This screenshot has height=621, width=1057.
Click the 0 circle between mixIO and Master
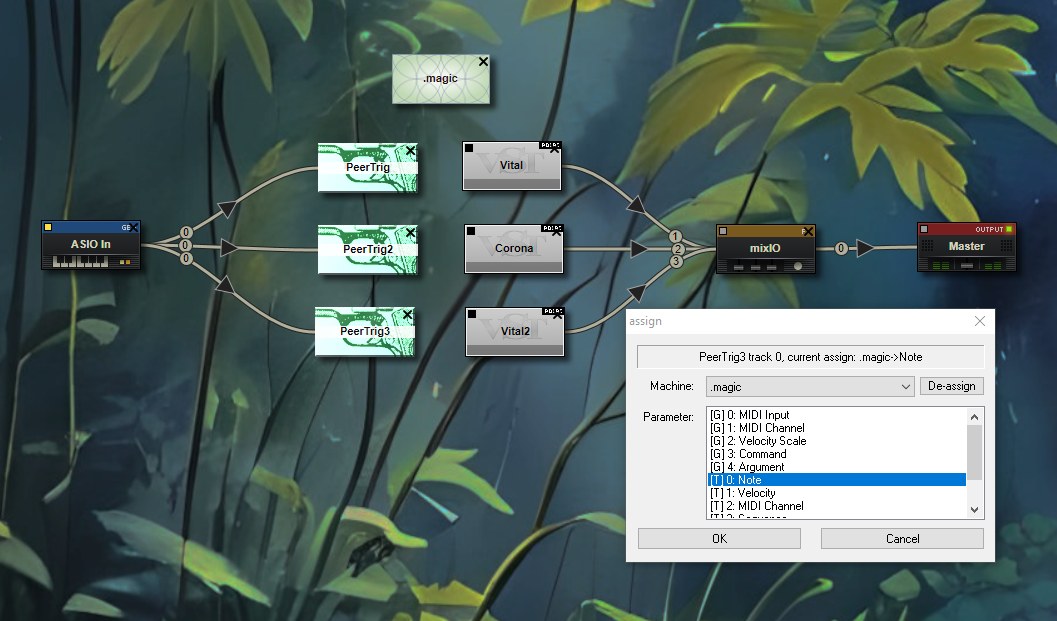pyautogui.click(x=841, y=248)
